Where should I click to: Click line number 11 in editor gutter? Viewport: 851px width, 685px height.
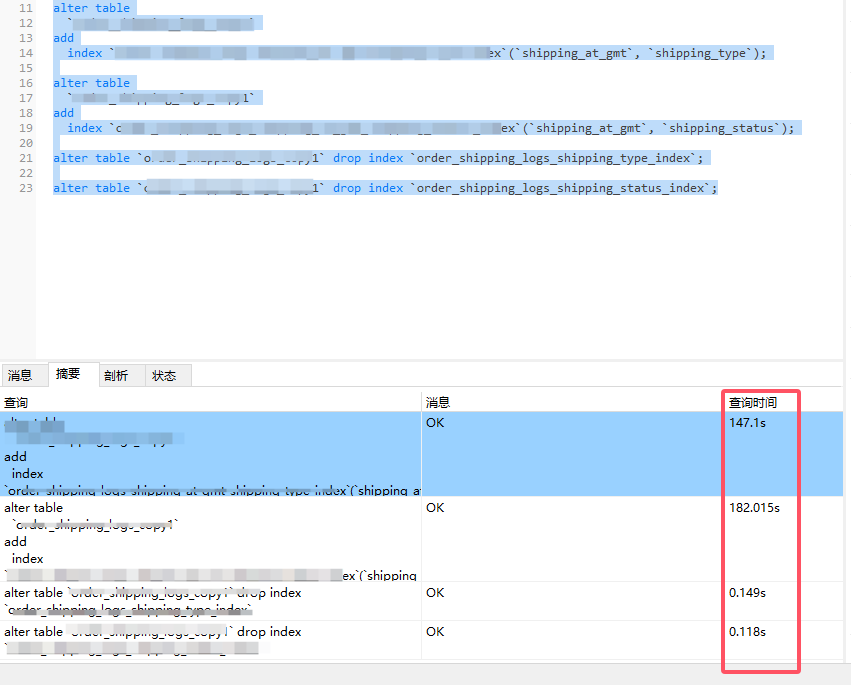coord(26,8)
